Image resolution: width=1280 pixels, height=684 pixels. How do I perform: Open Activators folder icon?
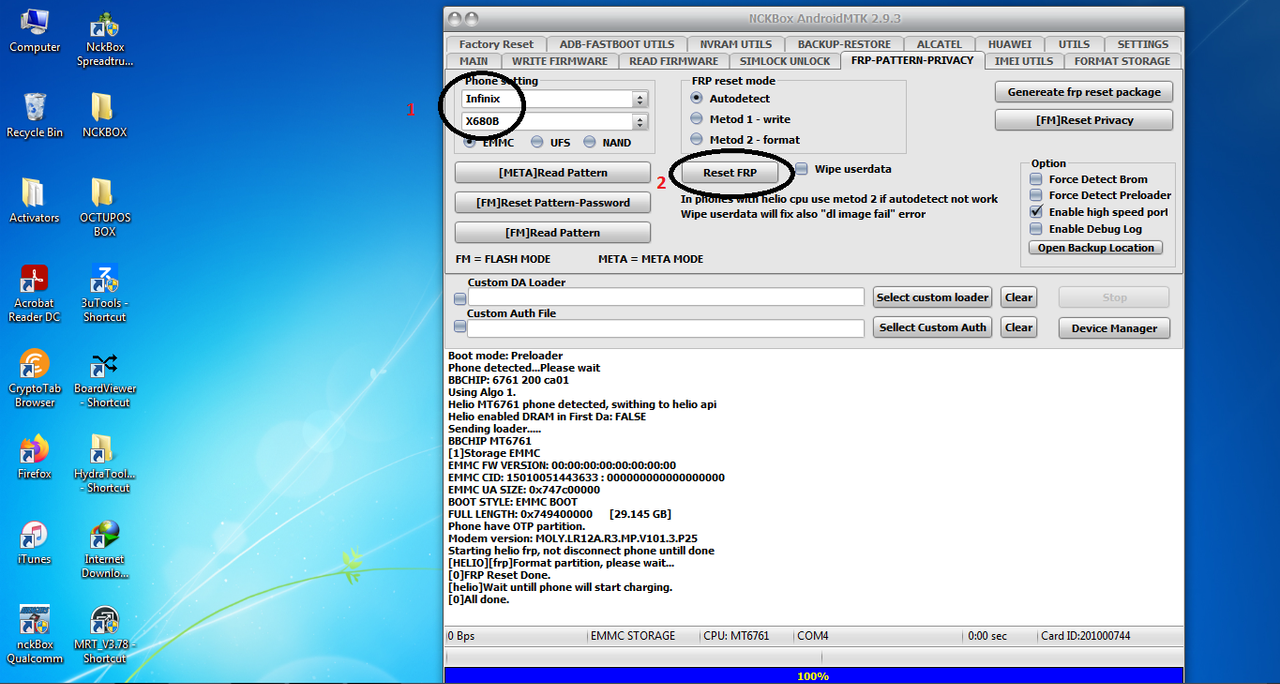[x=34, y=200]
